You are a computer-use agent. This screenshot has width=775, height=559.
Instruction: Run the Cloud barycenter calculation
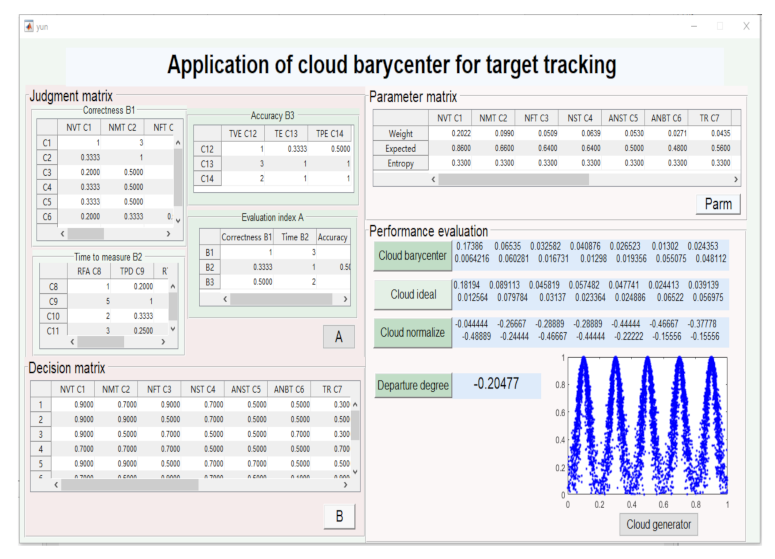tap(411, 255)
